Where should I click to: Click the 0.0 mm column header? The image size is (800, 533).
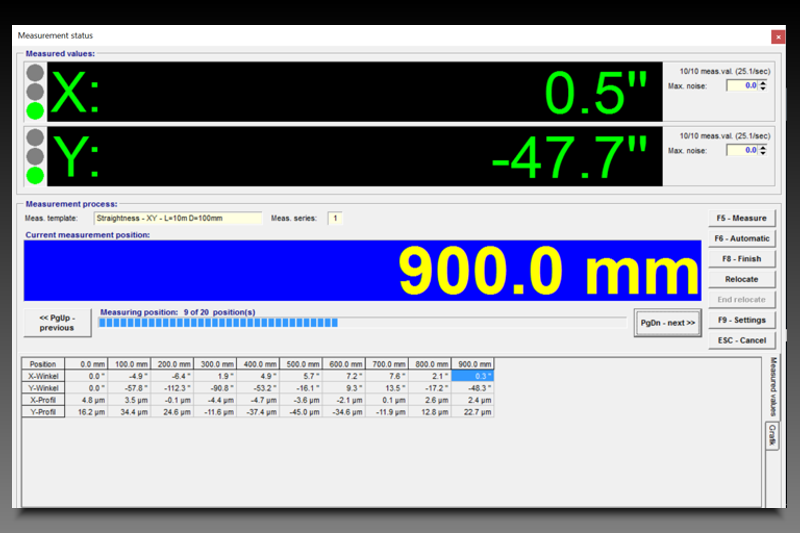[86, 364]
